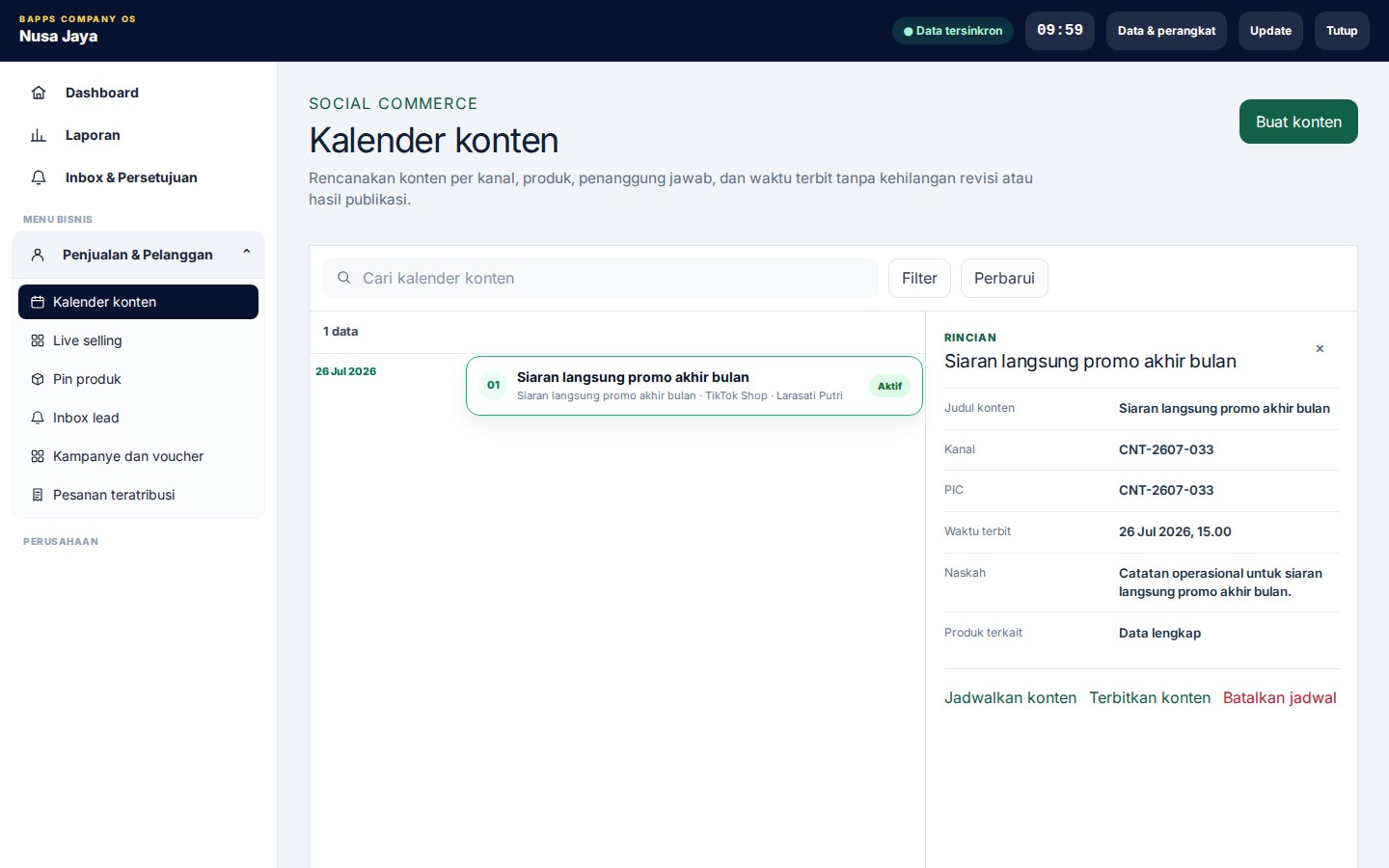Focus the Cari kalender konten search field
This screenshot has height=868, width=1389.
tap(601, 278)
